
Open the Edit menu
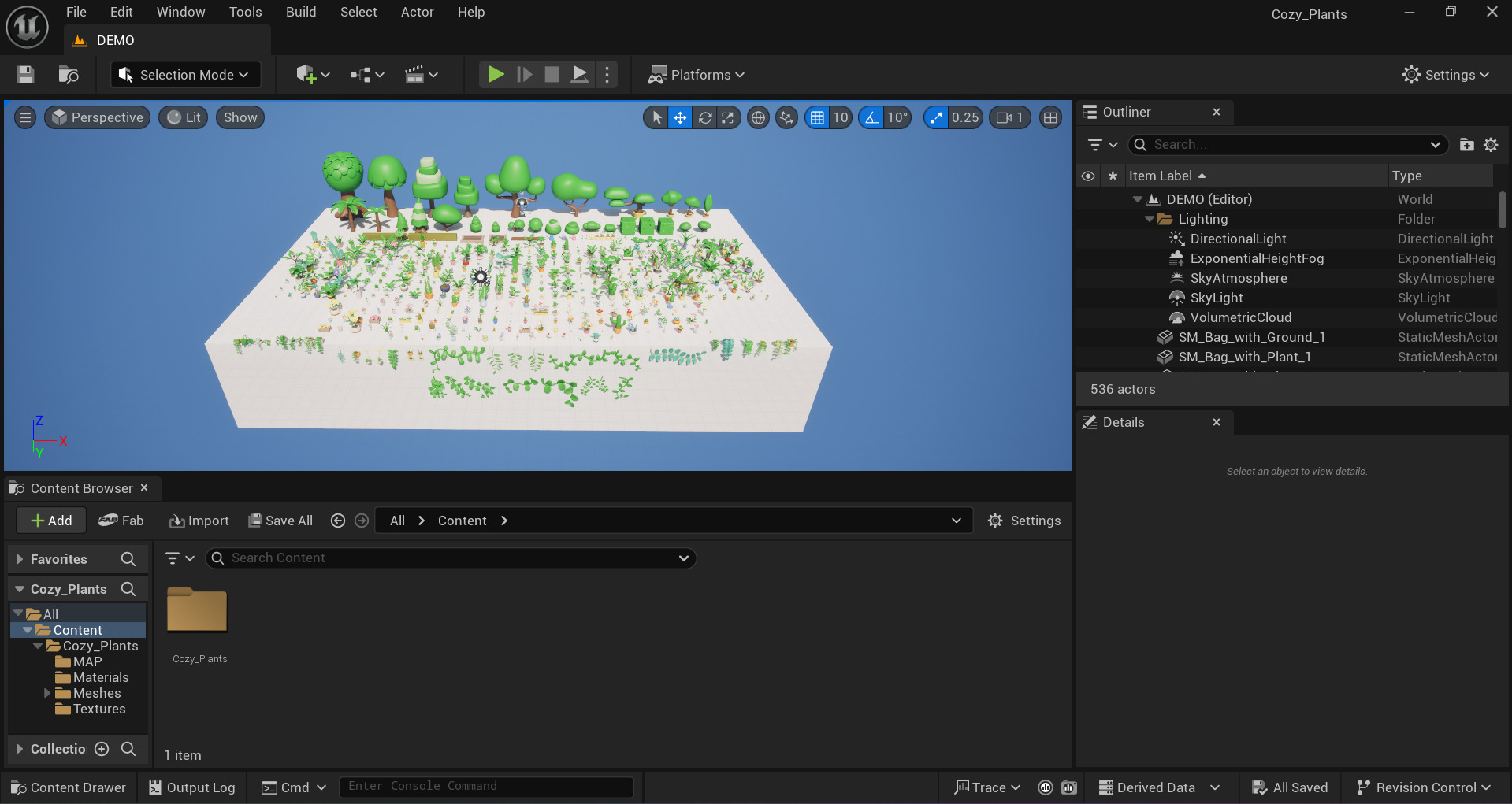[x=121, y=12]
